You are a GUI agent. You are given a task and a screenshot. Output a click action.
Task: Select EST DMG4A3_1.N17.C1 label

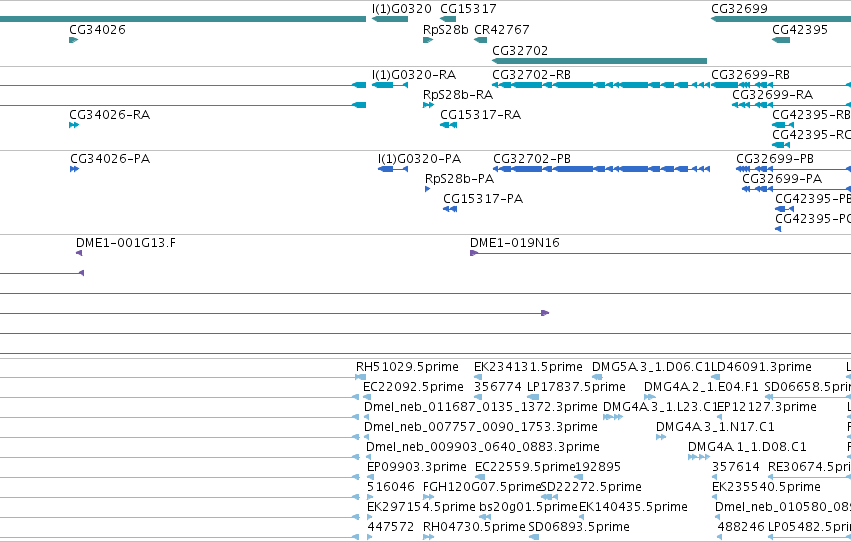715,428
